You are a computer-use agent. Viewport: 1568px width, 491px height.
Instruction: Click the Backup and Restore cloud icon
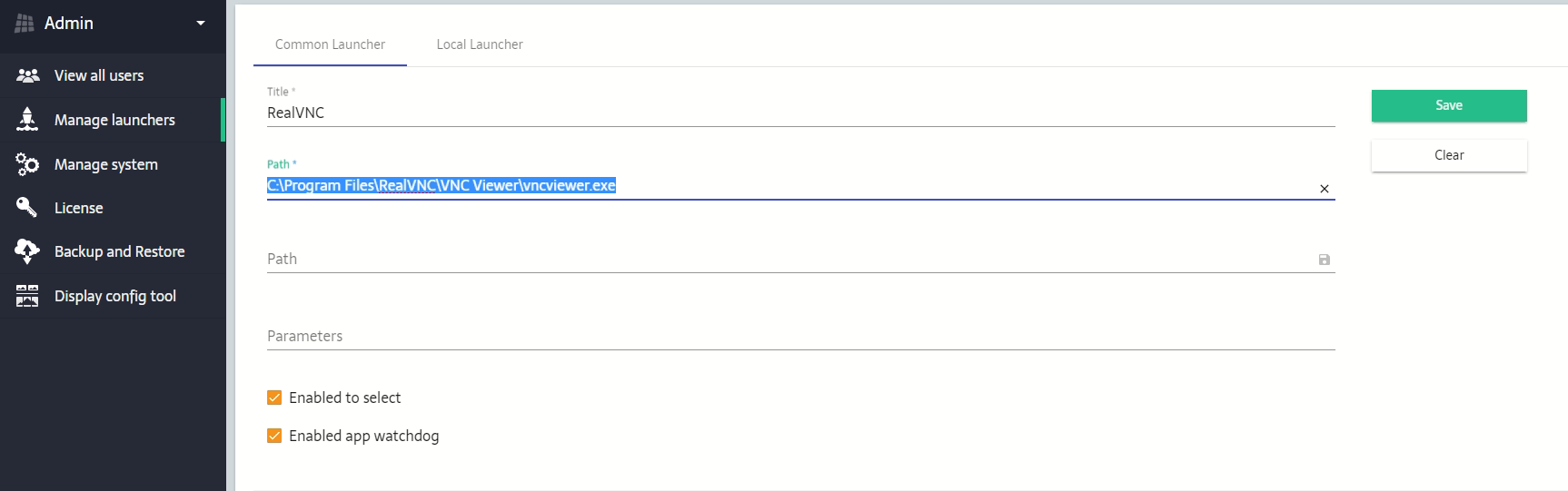click(27, 251)
